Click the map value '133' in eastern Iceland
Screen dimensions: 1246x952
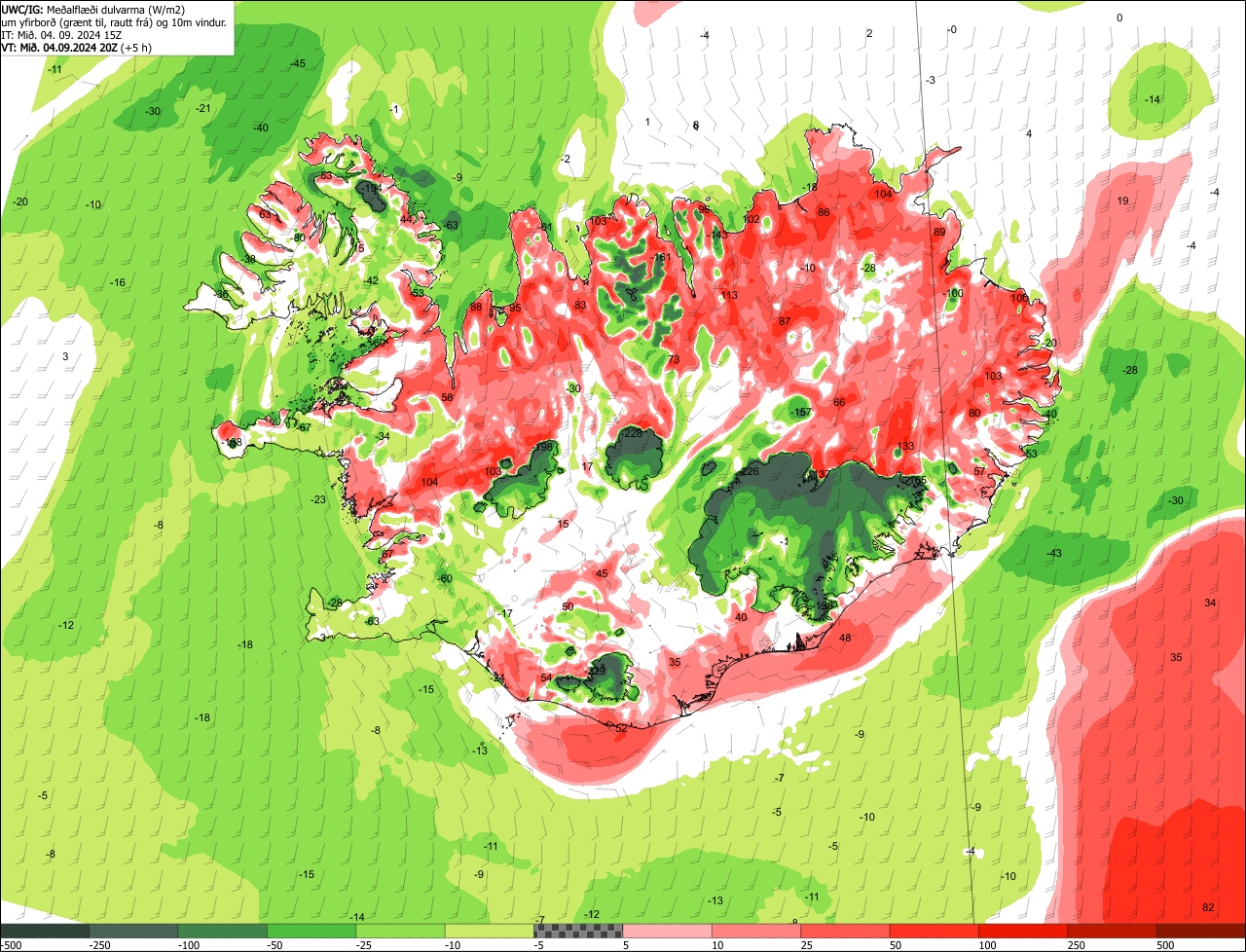pos(905,446)
